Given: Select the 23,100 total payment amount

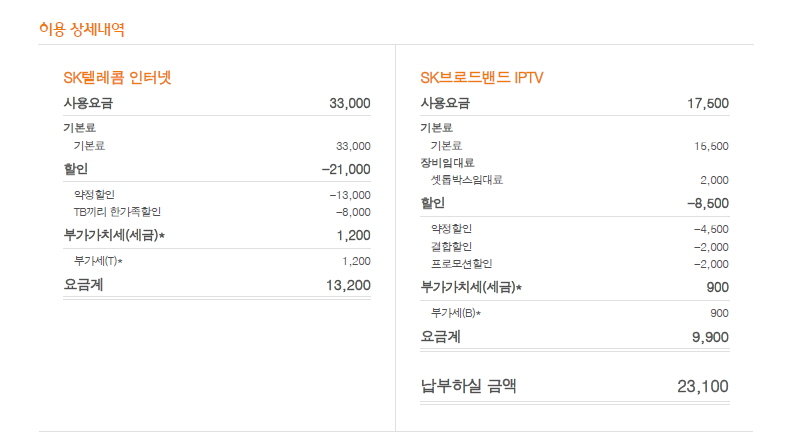Looking at the screenshot, I should [x=703, y=386].
